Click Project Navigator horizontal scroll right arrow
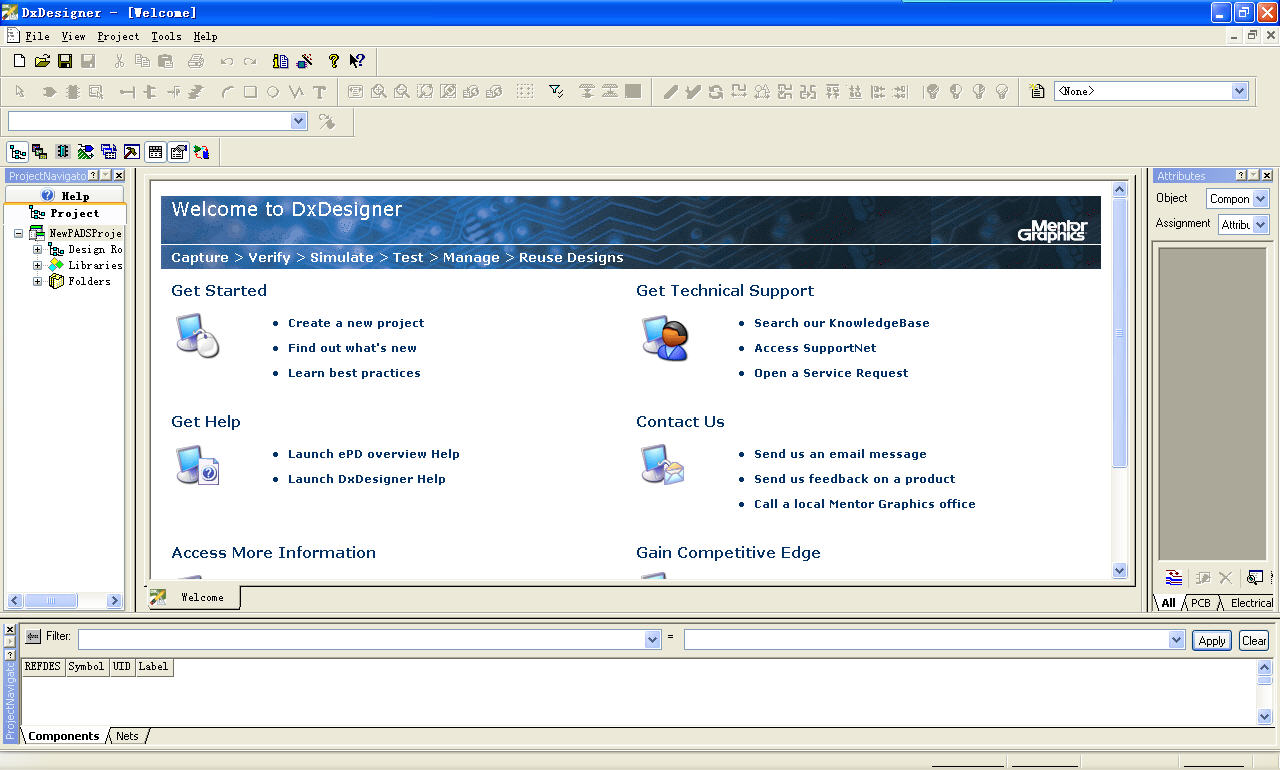This screenshot has width=1280, height=770. point(114,601)
